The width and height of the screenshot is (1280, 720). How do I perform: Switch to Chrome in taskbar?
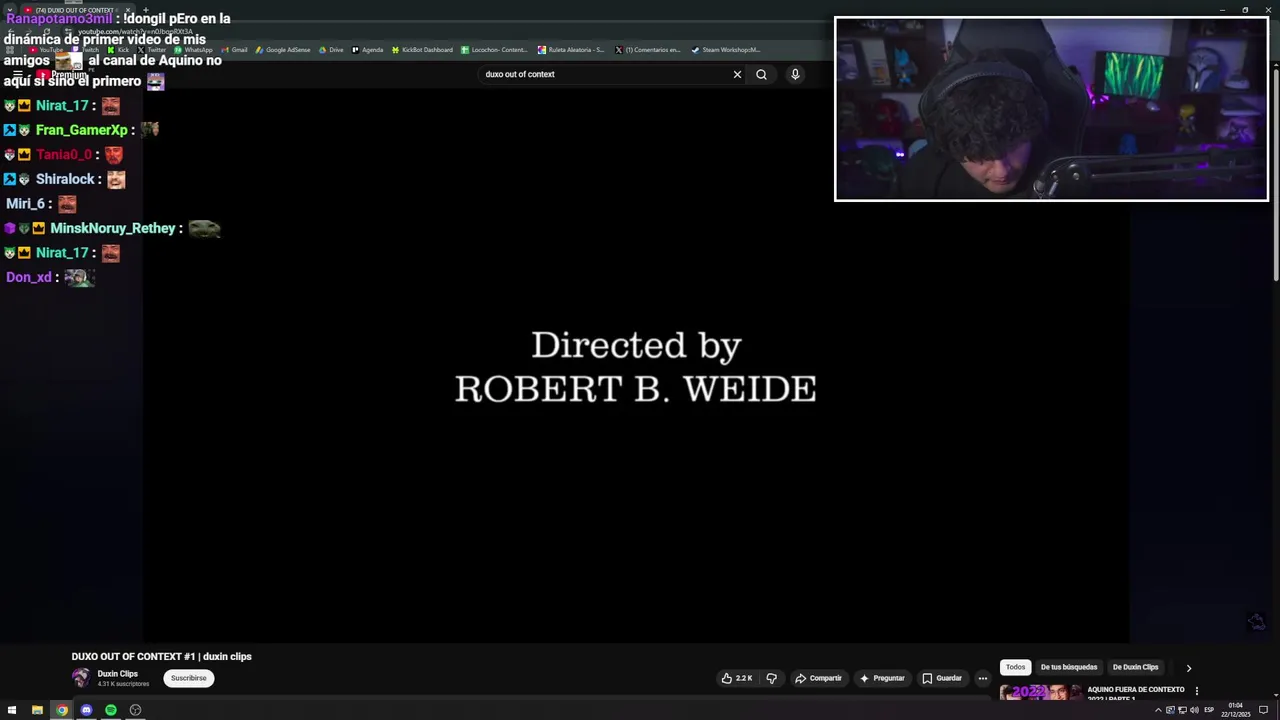click(62, 710)
